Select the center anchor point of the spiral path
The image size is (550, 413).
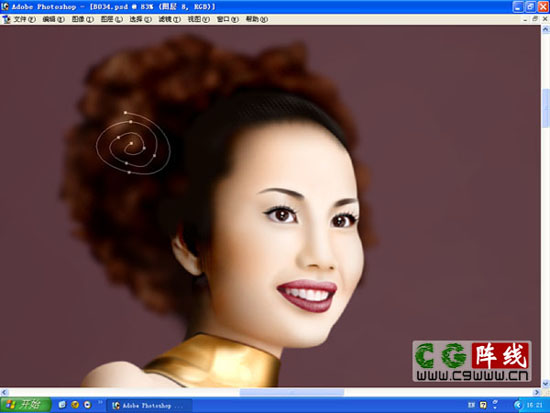click(x=131, y=143)
